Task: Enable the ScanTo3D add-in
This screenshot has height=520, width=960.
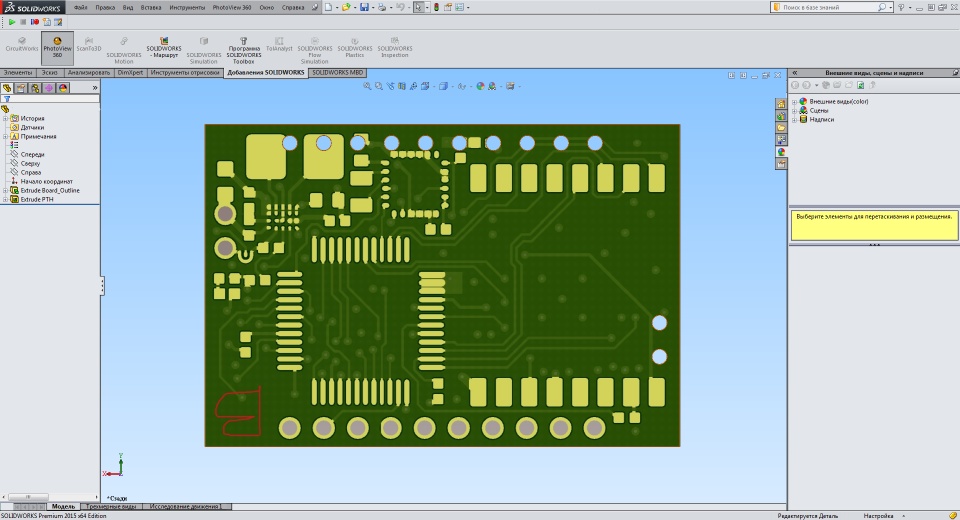Action: tap(89, 44)
